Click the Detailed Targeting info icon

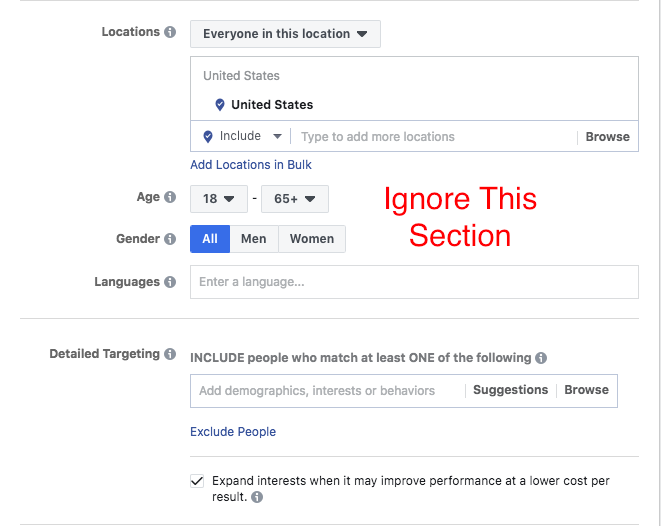click(170, 354)
